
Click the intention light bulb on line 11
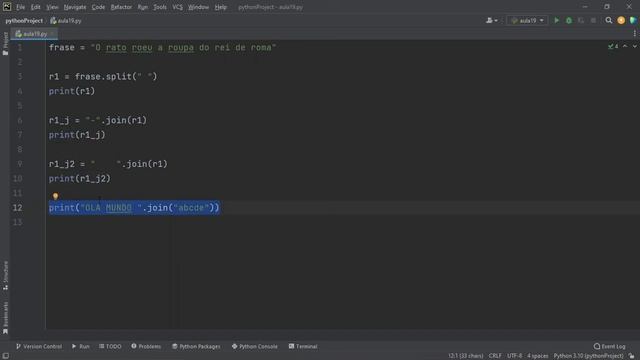[56, 197]
